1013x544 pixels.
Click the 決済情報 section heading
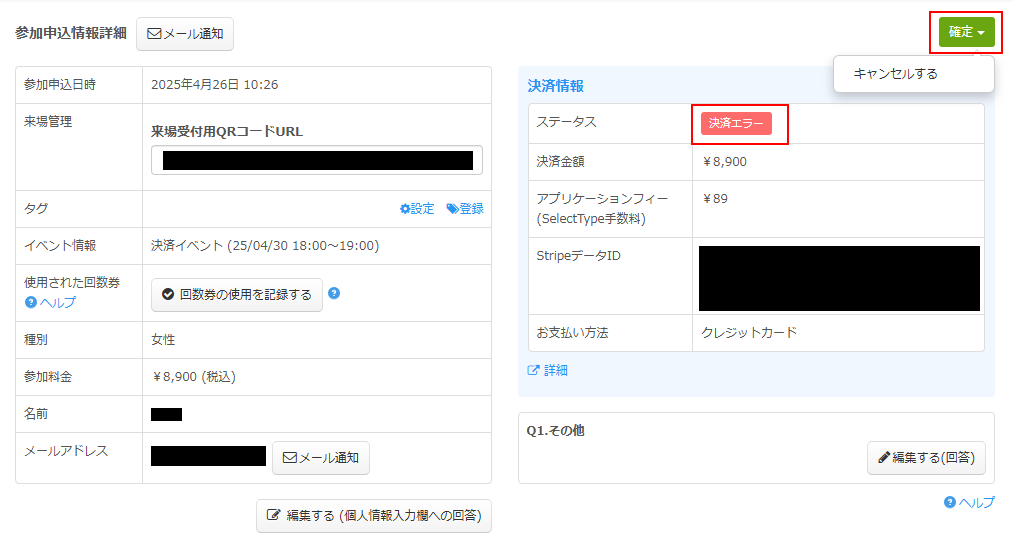pyautogui.click(x=556, y=86)
